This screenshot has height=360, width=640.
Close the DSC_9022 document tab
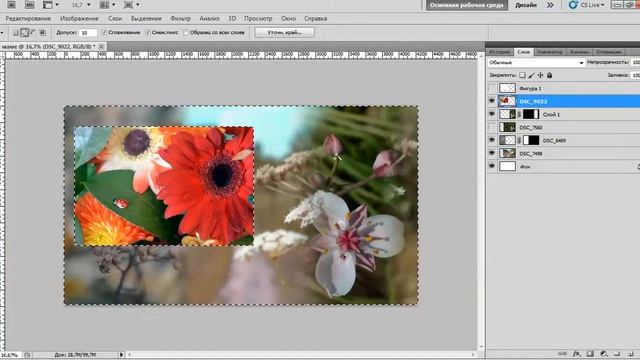coord(102,47)
